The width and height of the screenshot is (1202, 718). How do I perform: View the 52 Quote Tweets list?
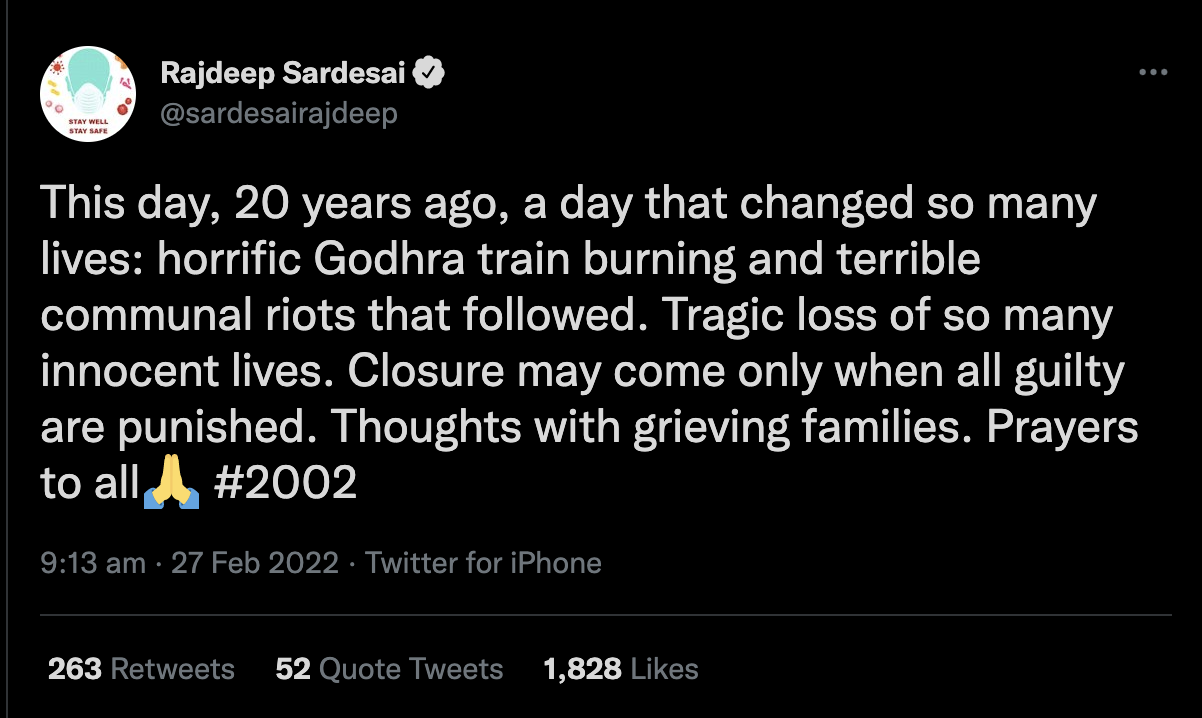[389, 669]
